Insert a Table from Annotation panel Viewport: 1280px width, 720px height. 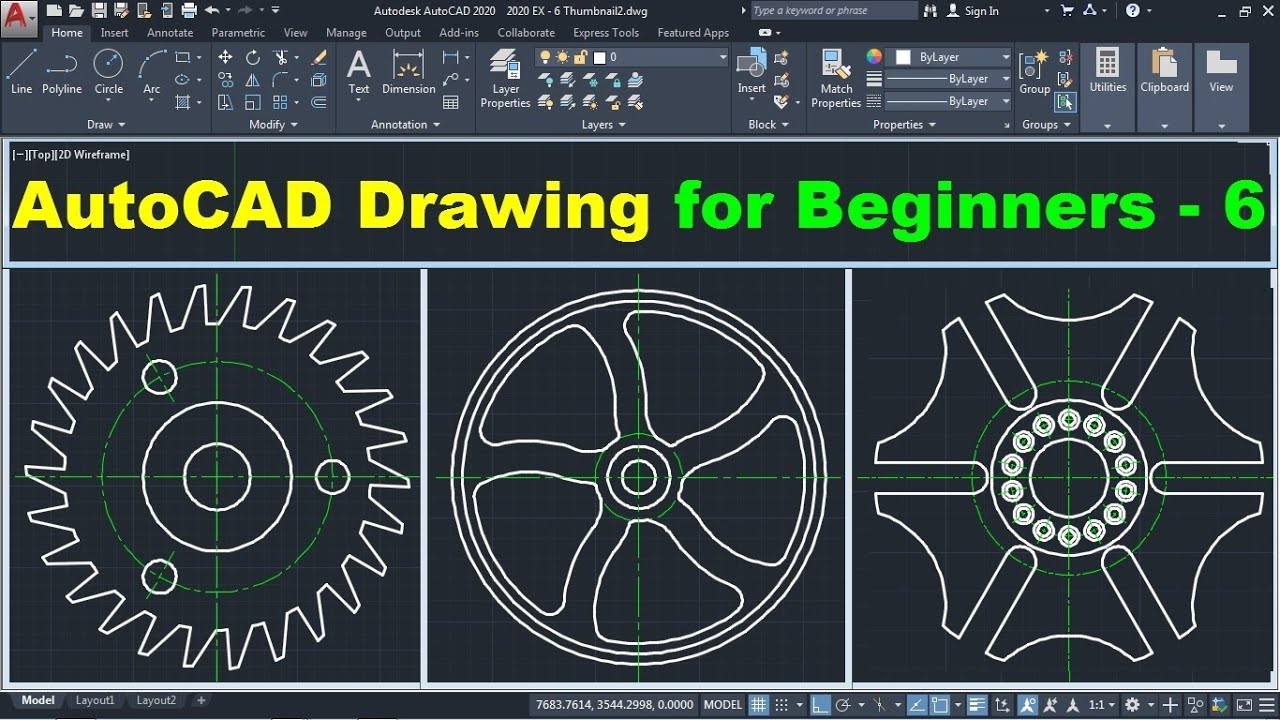[451, 102]
